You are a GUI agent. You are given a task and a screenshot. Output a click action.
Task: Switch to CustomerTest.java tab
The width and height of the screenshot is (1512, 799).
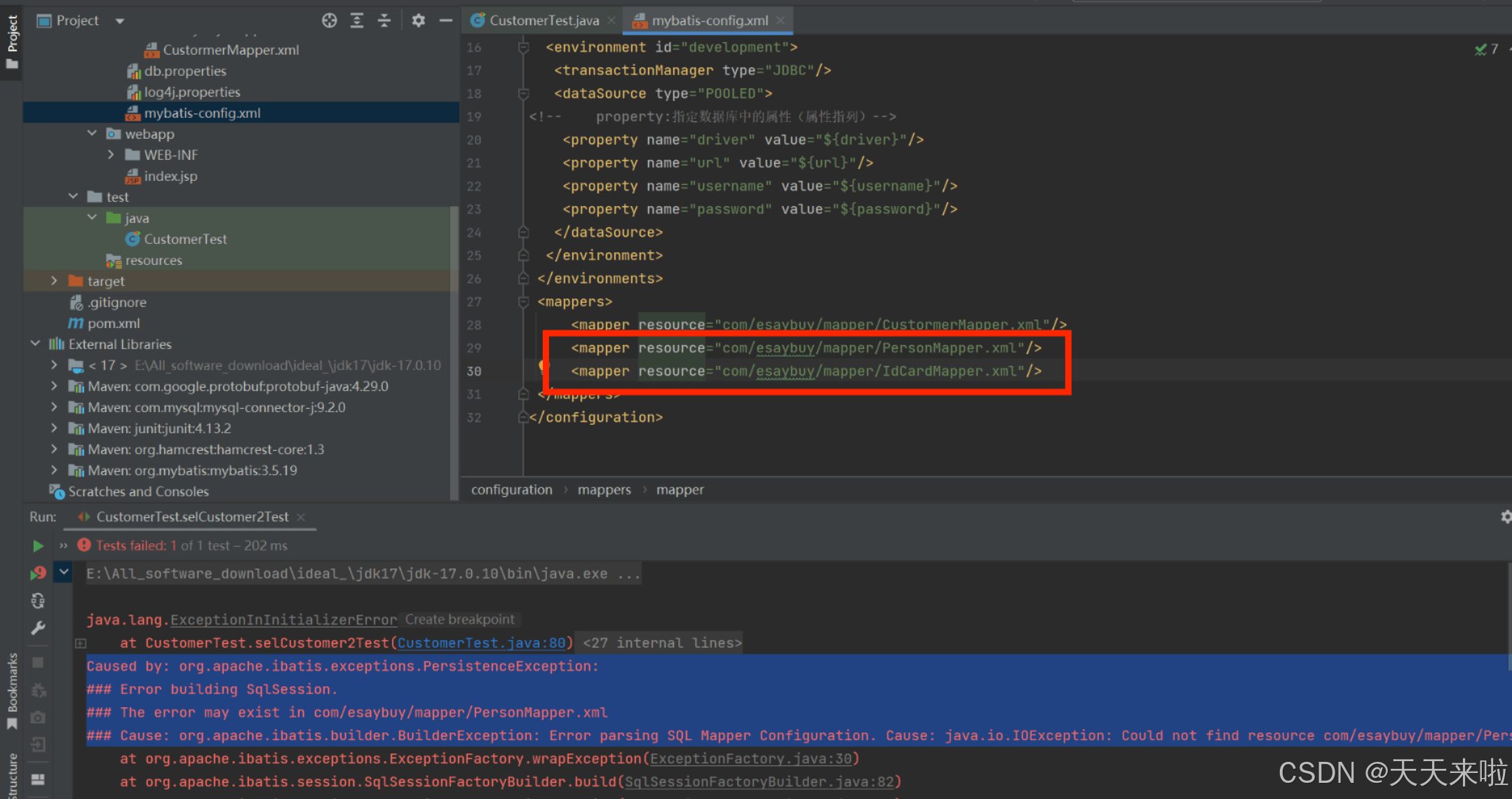pos(543,20)
